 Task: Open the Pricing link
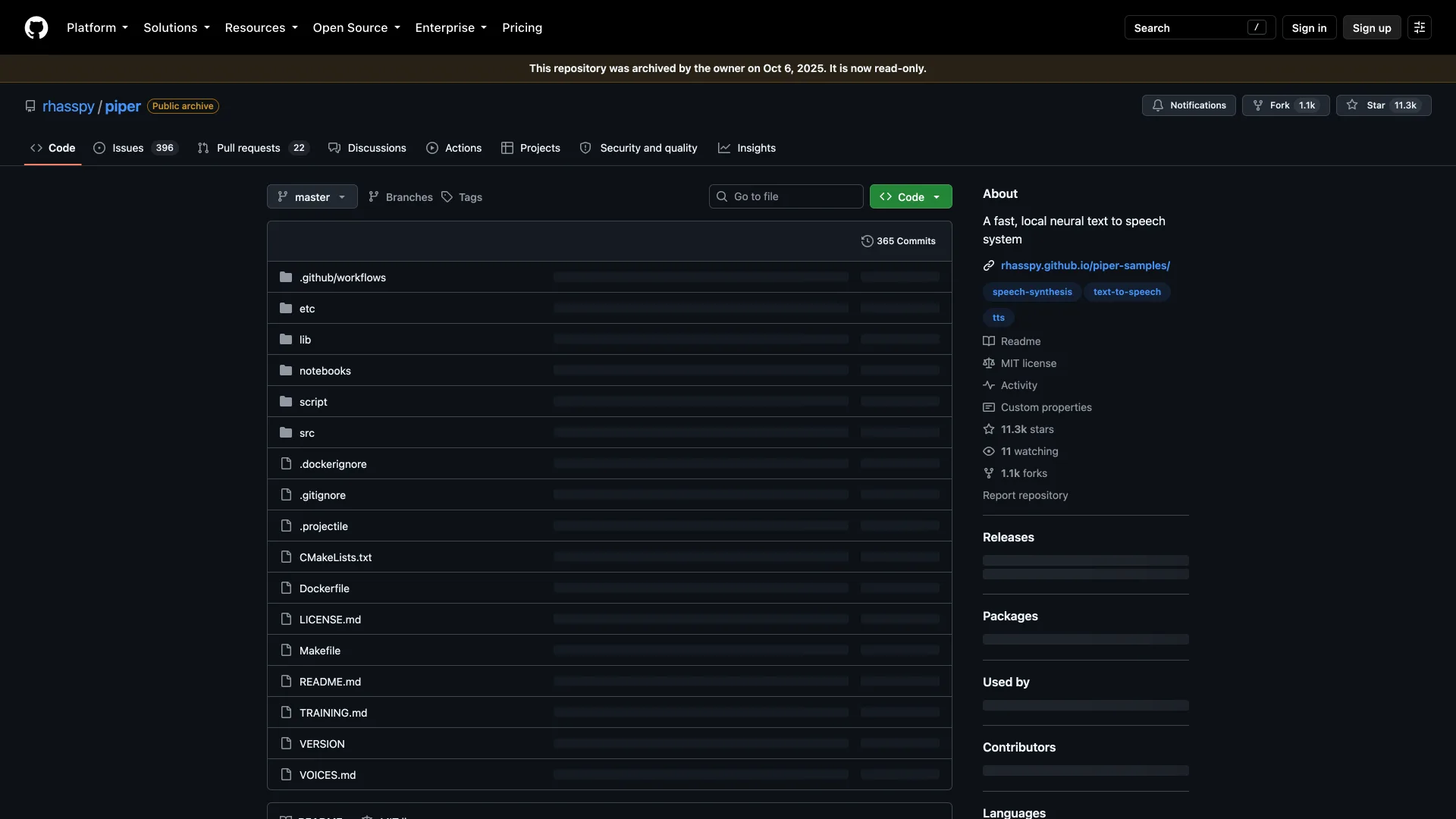pyautogui.click(x=522, y=28)
